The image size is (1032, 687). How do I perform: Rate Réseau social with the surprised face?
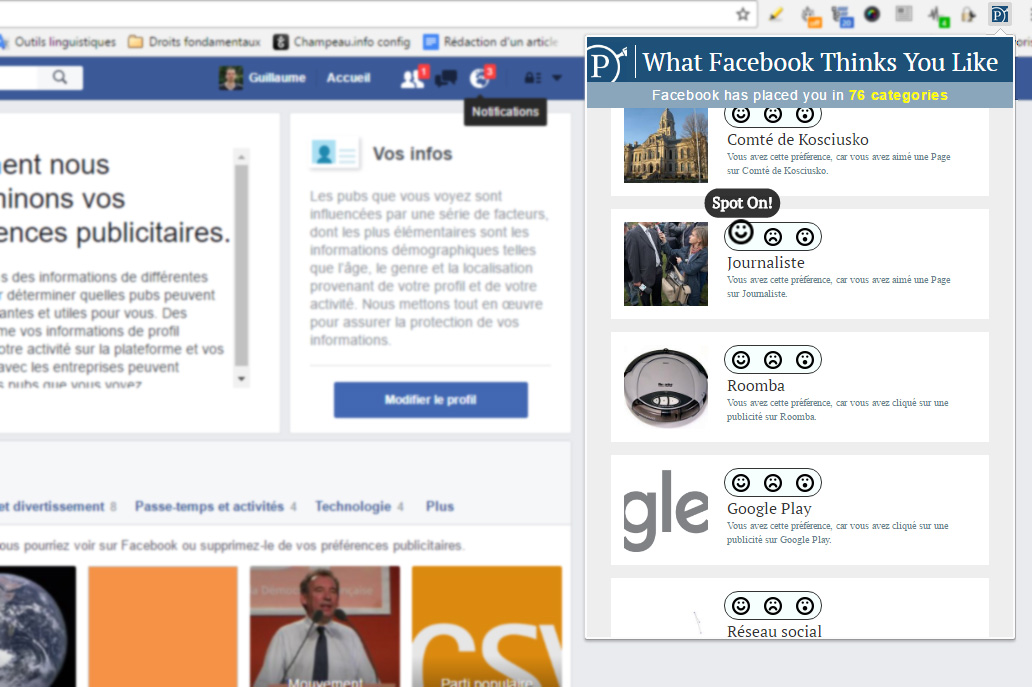pyautogui.click(x=804, y=606)
